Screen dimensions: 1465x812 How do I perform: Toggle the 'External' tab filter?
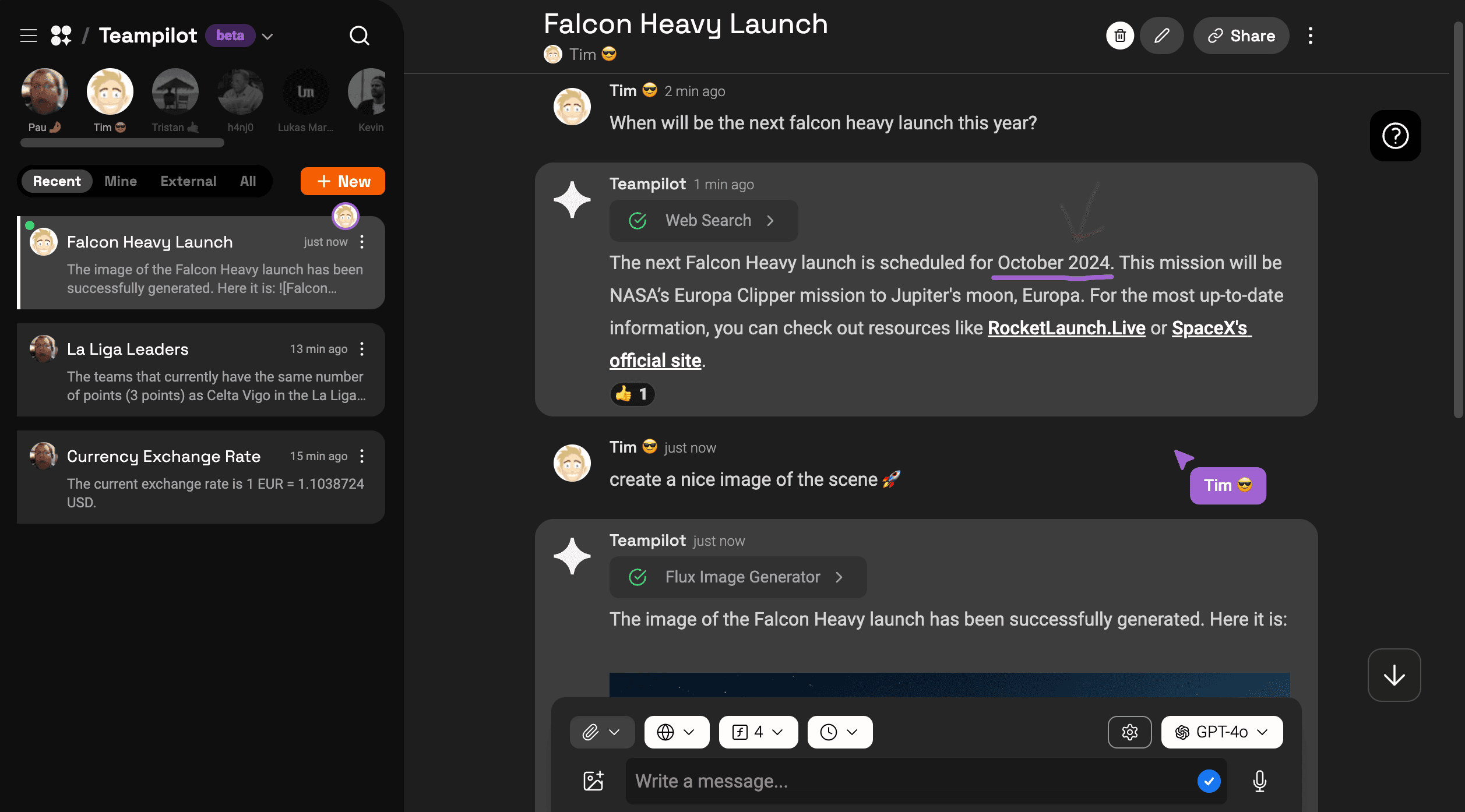pos(188,181)
